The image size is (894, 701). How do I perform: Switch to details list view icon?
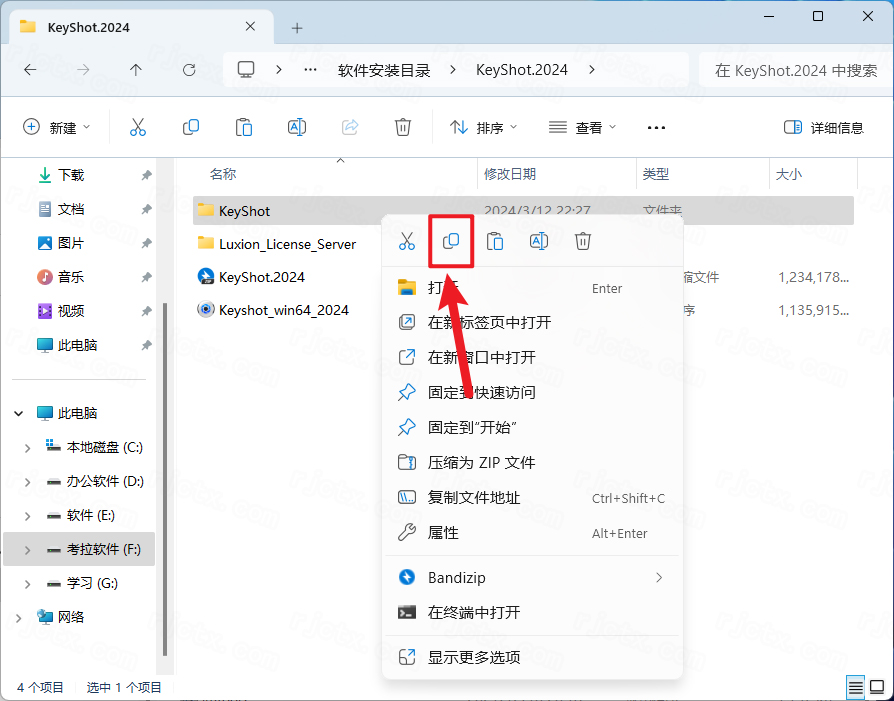tap(855, 688)
